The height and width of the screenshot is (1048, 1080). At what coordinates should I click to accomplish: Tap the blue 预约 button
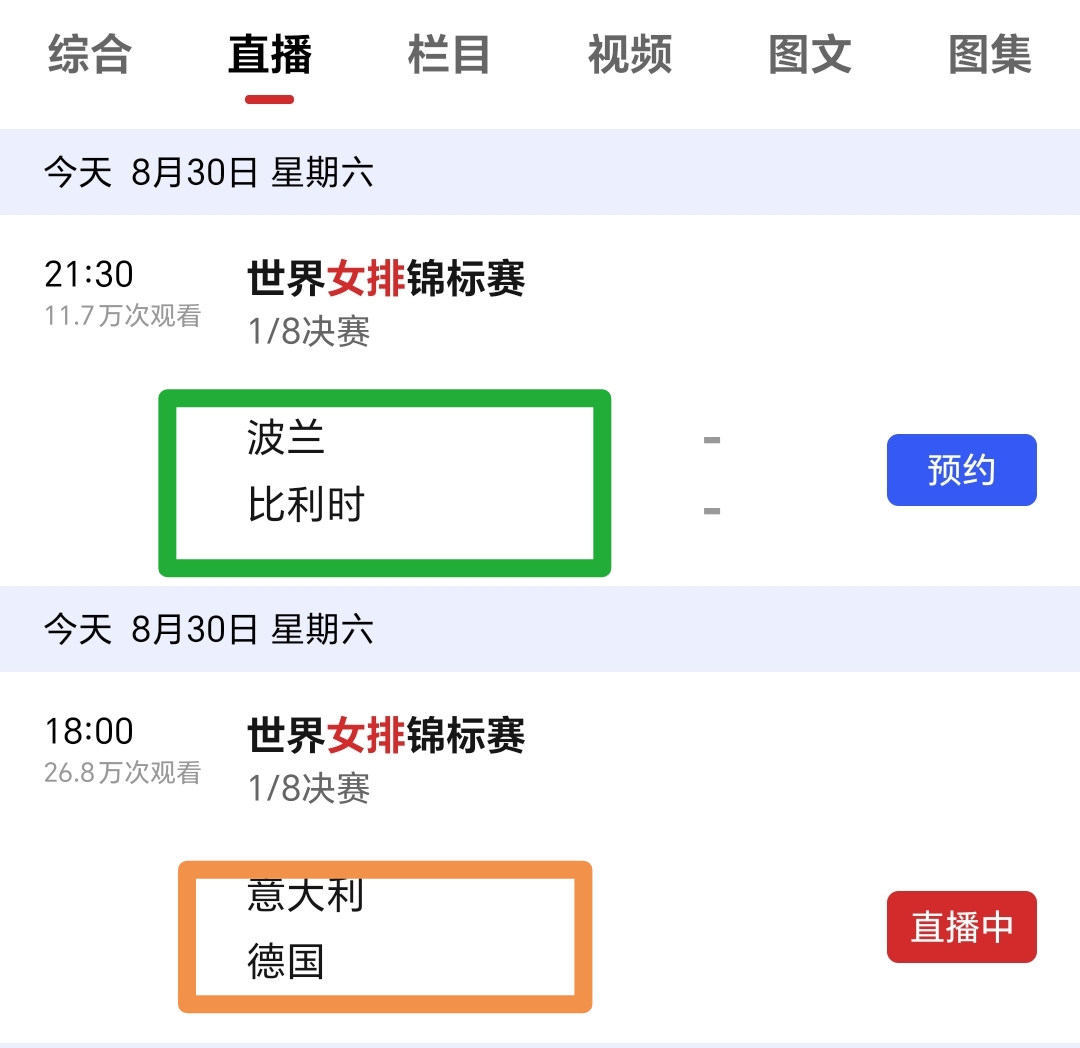[961, 470]
